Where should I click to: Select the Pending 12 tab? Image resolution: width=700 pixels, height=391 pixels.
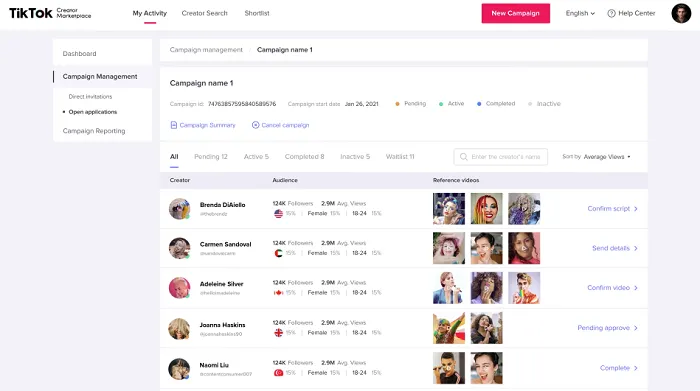click(211, 157)
